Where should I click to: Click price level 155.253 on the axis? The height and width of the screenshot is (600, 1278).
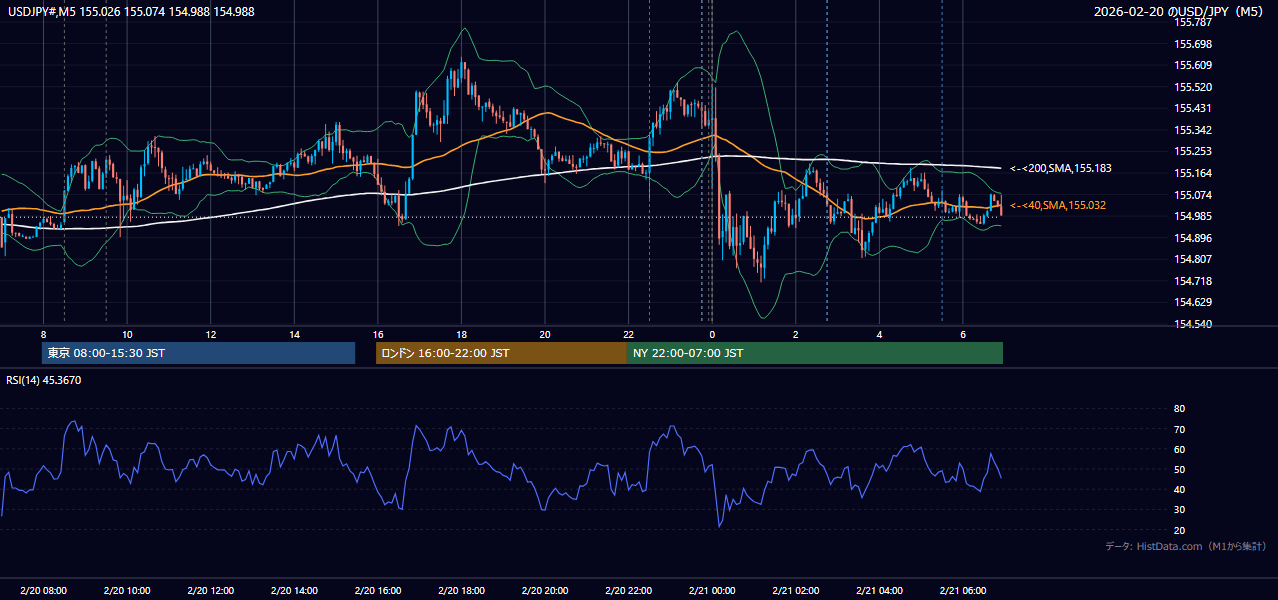1193,151
